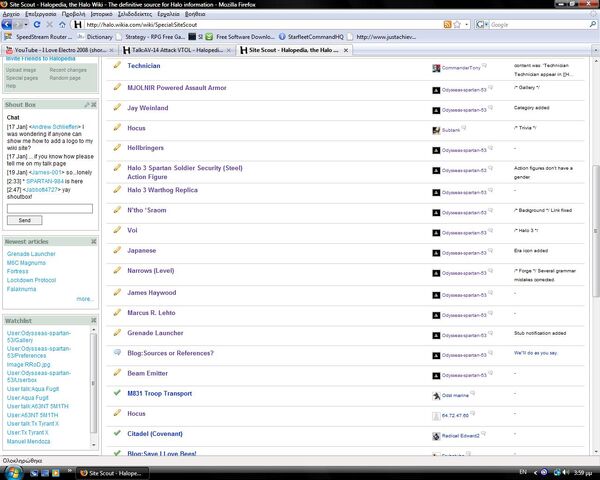Open the Επεξεργασία menu
The width and height of the screenshot is (600, 480).
pyautogui.click(x=41, y=14)
